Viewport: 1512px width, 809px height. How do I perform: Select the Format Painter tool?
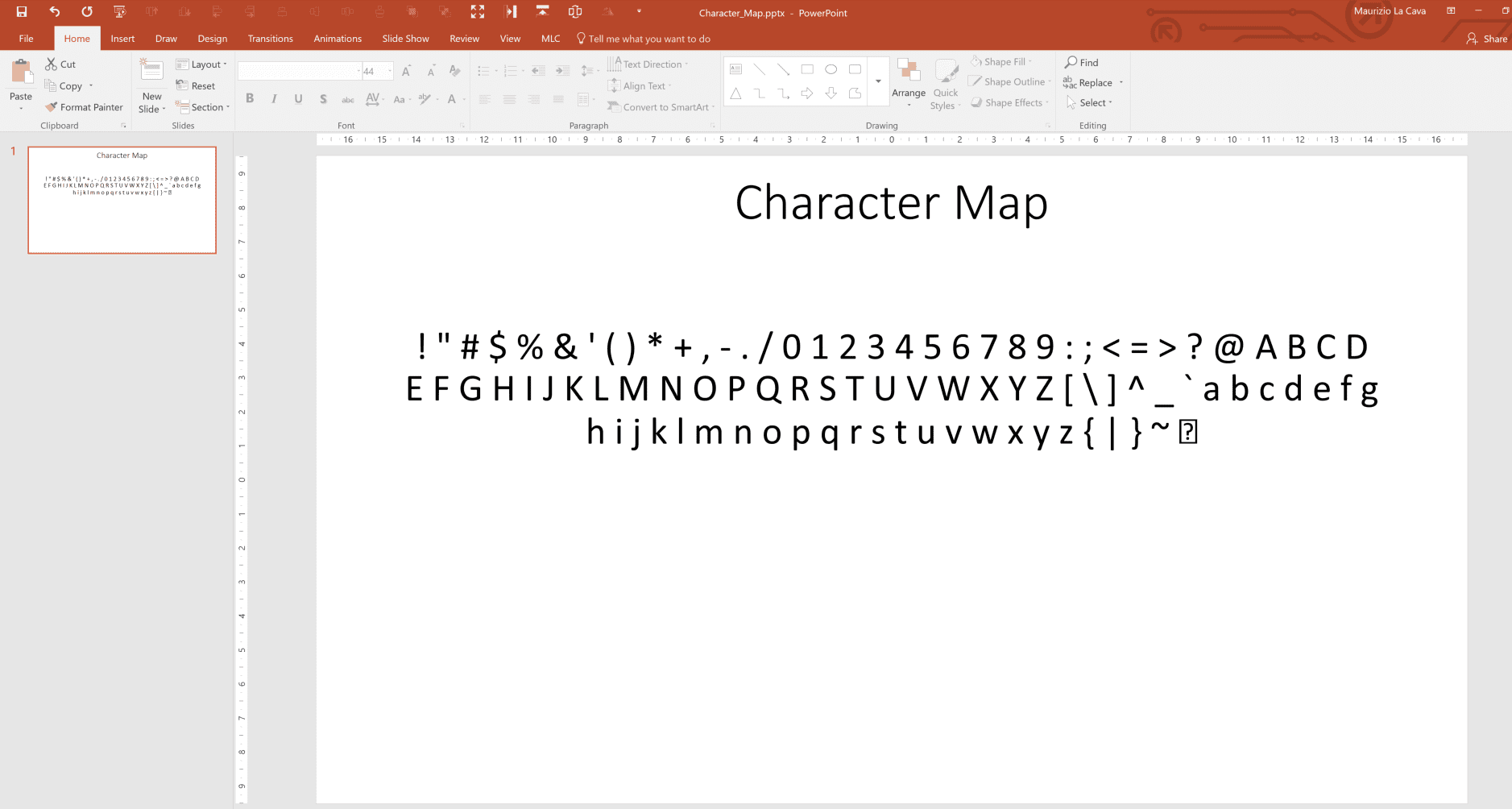point(84,106)
